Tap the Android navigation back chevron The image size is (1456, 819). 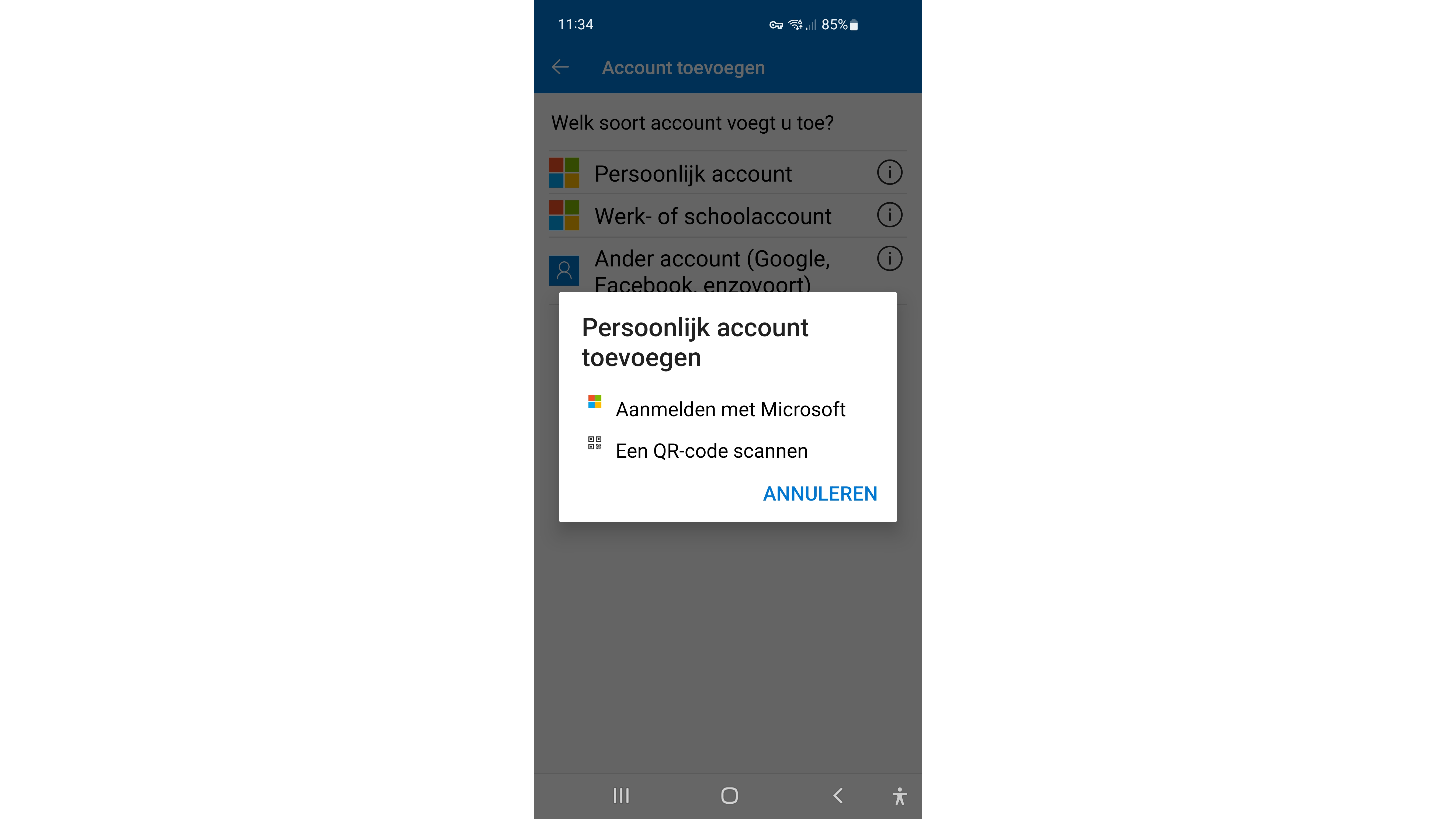tap(838, 795)
